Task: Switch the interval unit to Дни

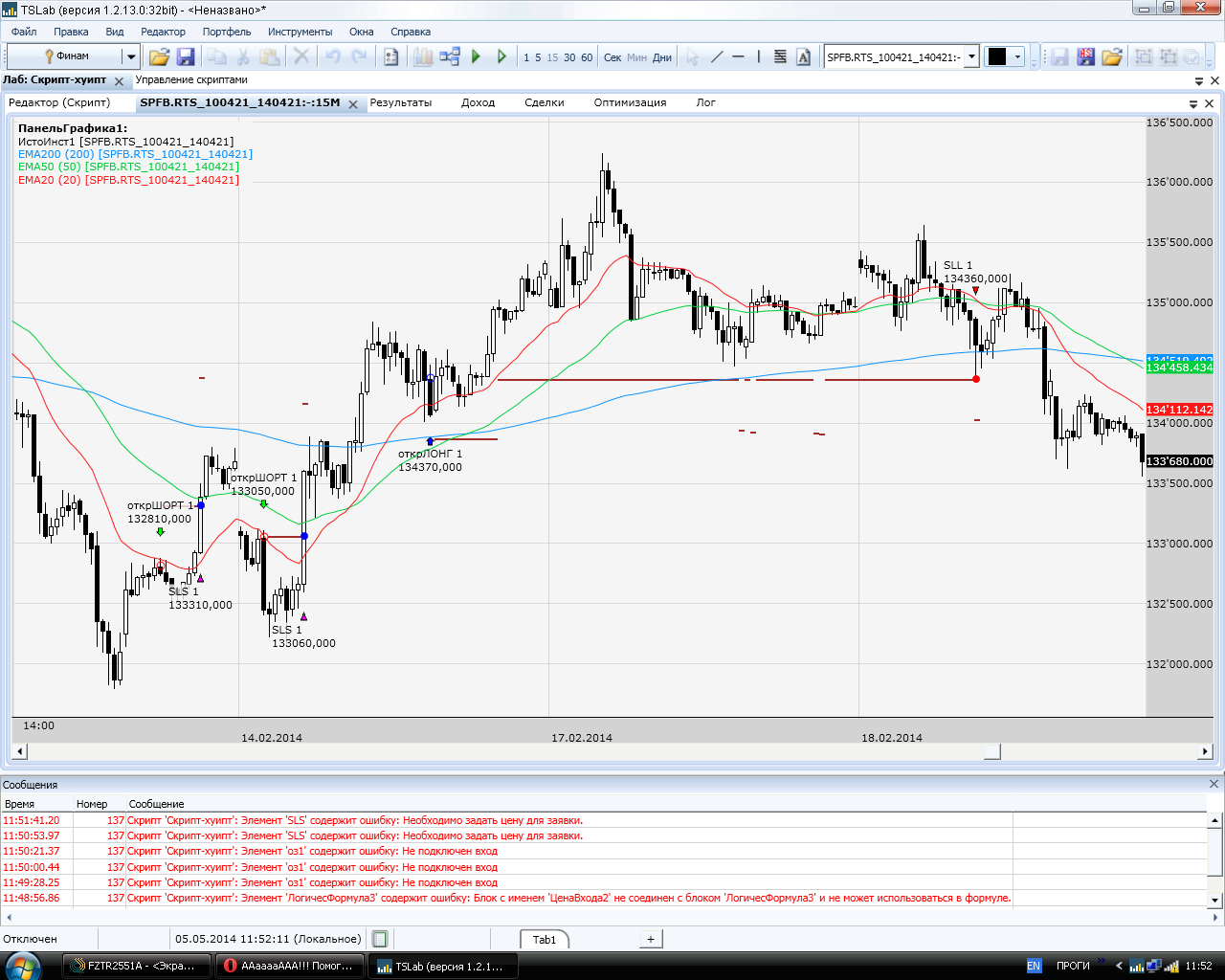Action: point(662,57)
